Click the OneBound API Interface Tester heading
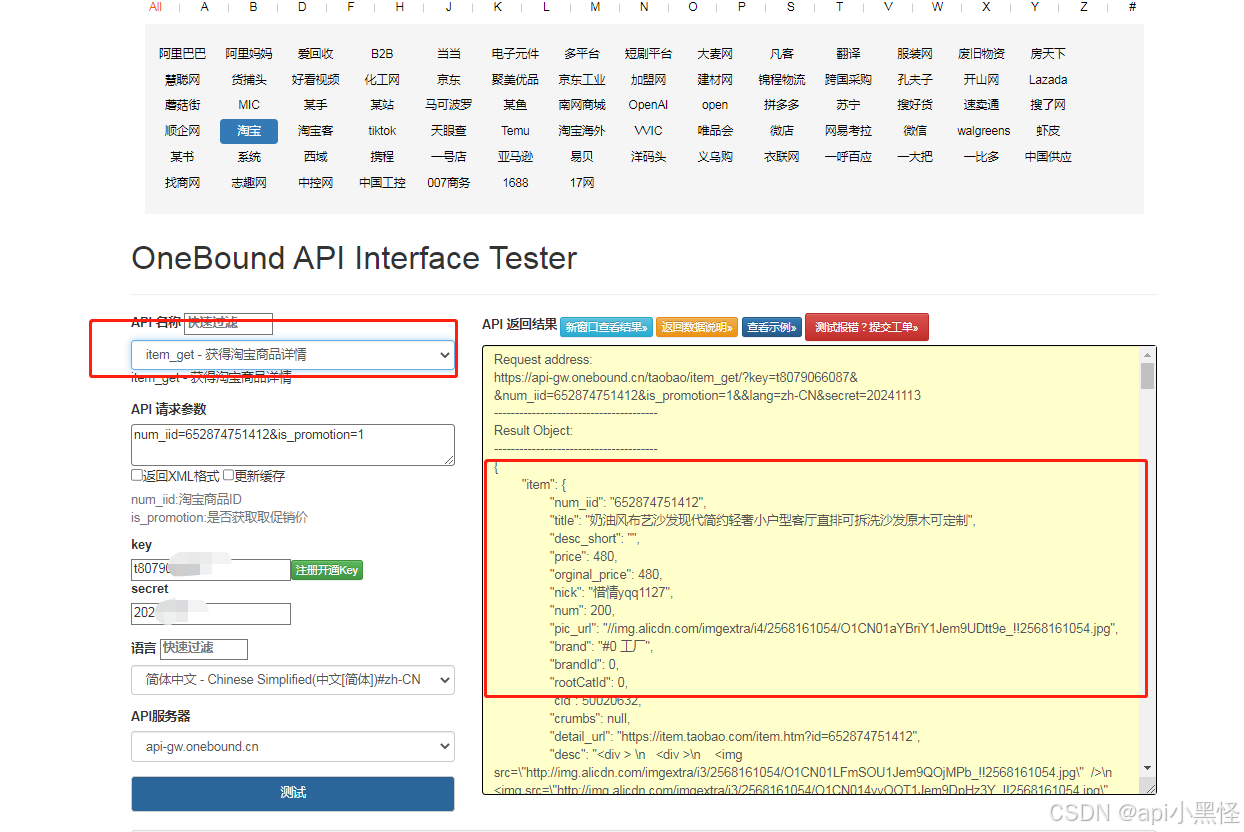Screen dimensions: 1244x832 (354, 258)
